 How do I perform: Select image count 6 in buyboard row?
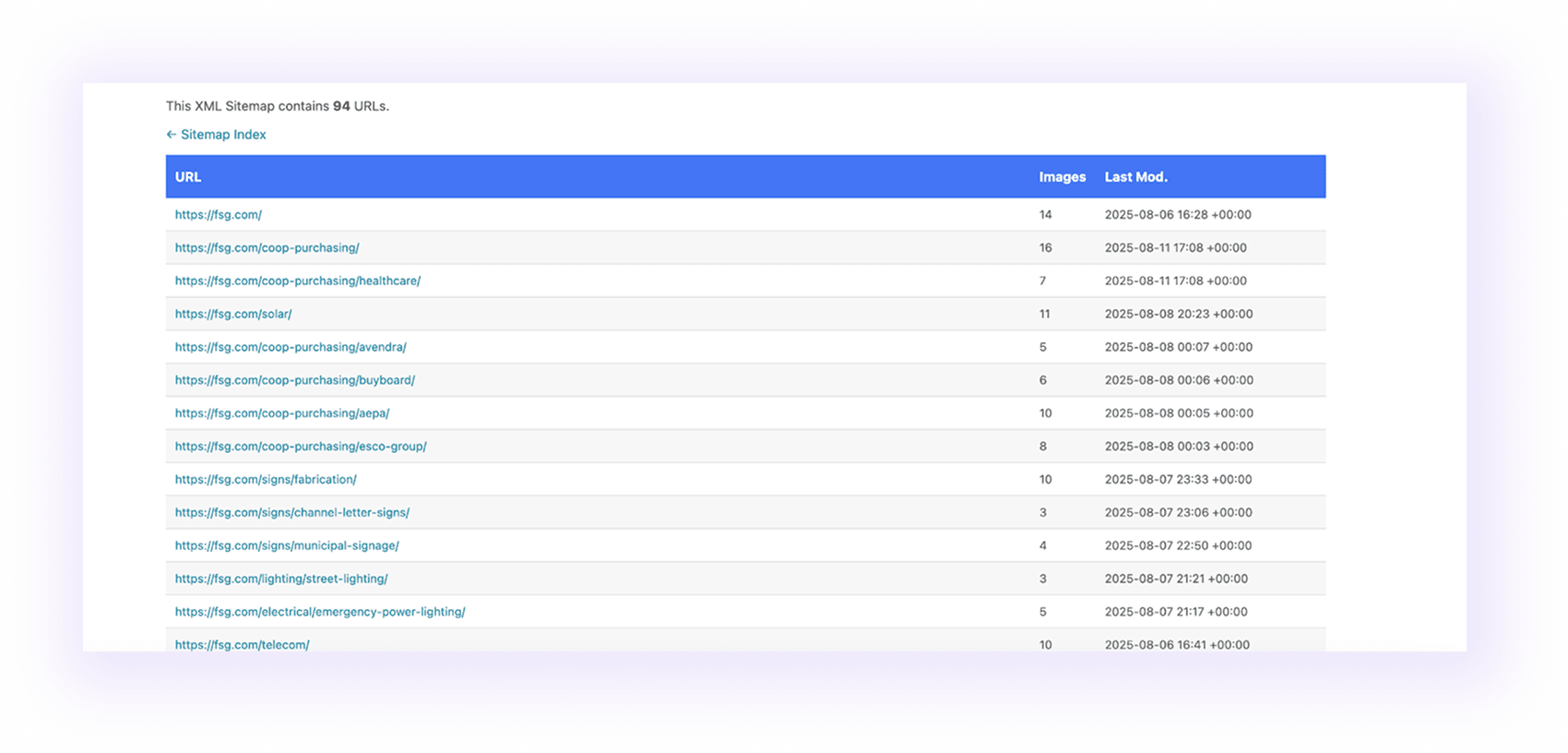1043,380
